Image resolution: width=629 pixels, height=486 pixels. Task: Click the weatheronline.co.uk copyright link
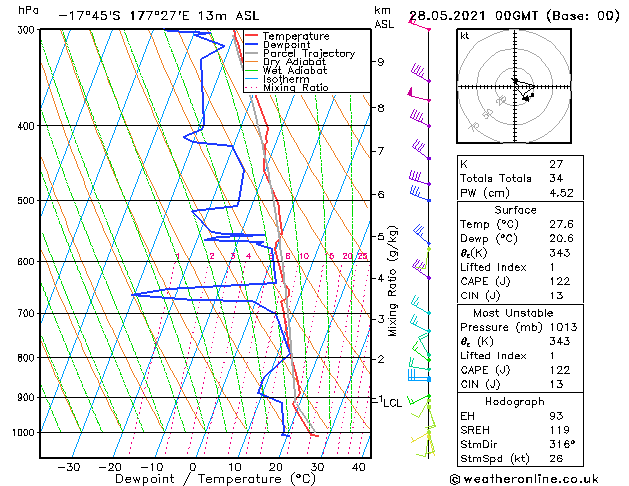tap(524, 479)
